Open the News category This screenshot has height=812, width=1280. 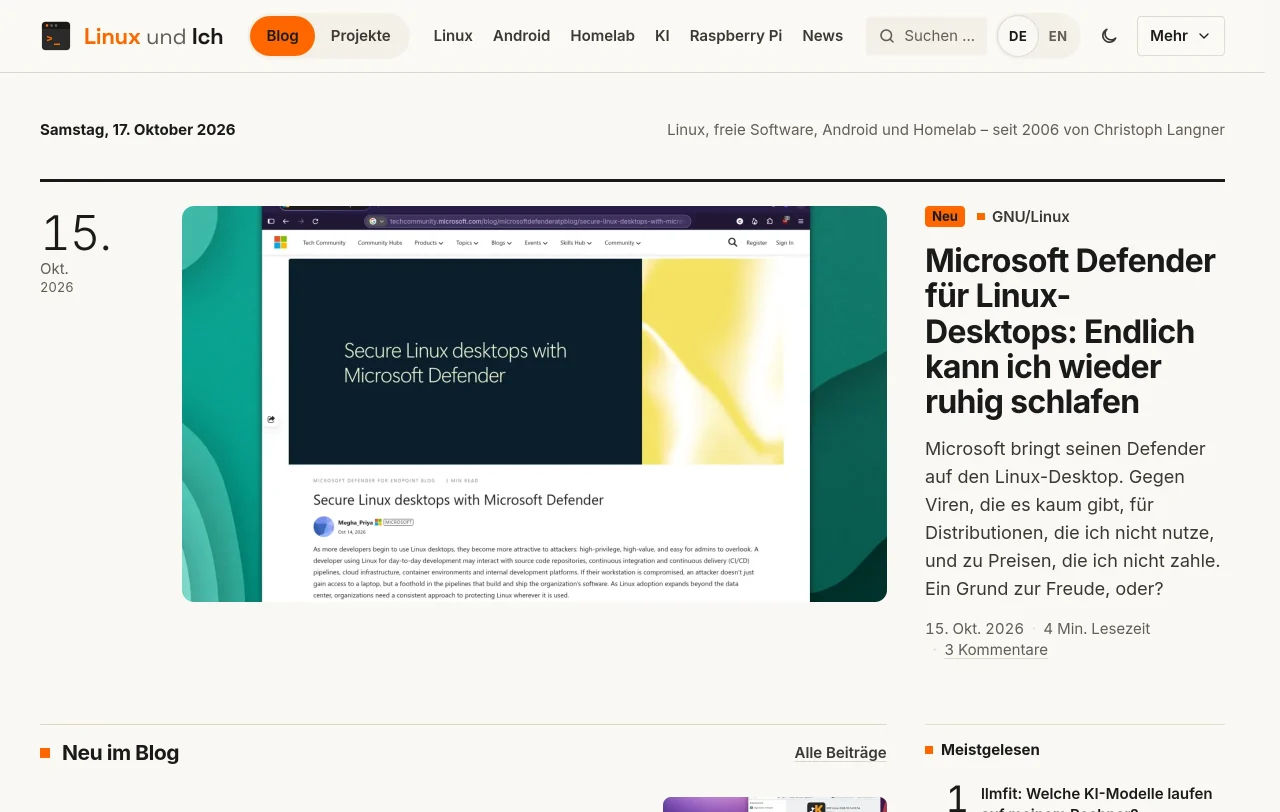pos(822,36)
